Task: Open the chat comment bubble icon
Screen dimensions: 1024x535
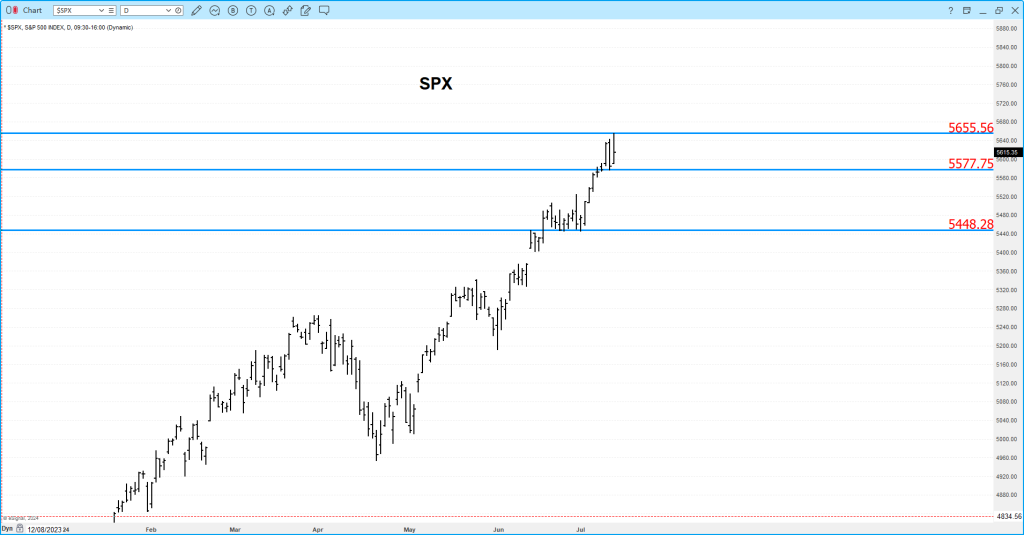Action: coord(324,10)
